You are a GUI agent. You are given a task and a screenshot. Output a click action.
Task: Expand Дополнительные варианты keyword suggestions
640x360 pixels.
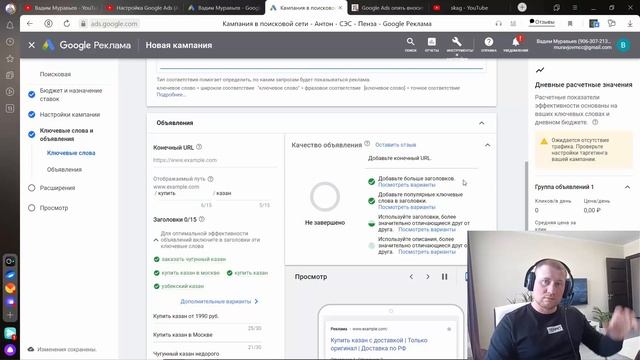point(220,301)
